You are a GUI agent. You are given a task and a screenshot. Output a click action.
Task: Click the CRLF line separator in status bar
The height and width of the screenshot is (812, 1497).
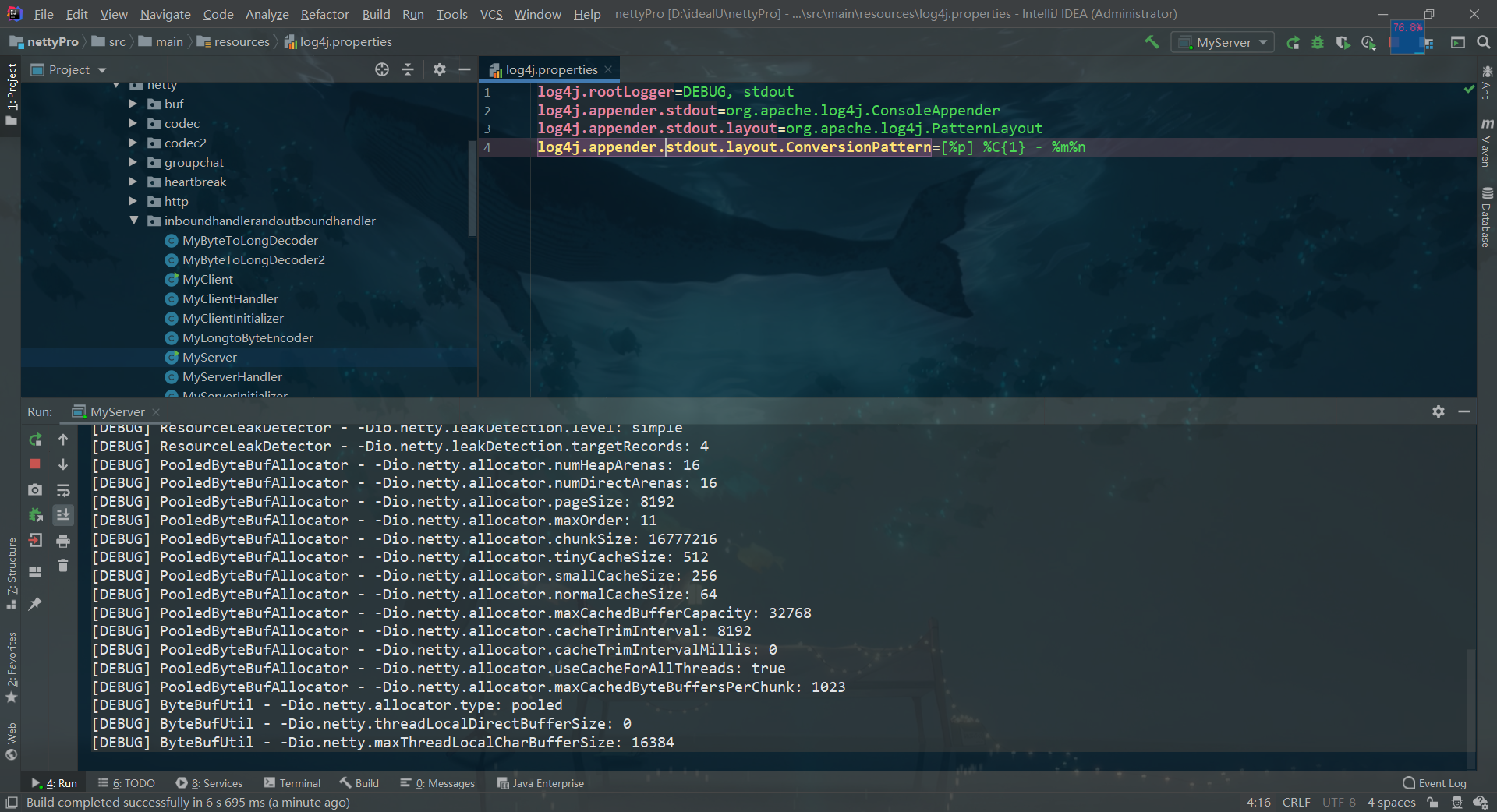[1296, 803]
